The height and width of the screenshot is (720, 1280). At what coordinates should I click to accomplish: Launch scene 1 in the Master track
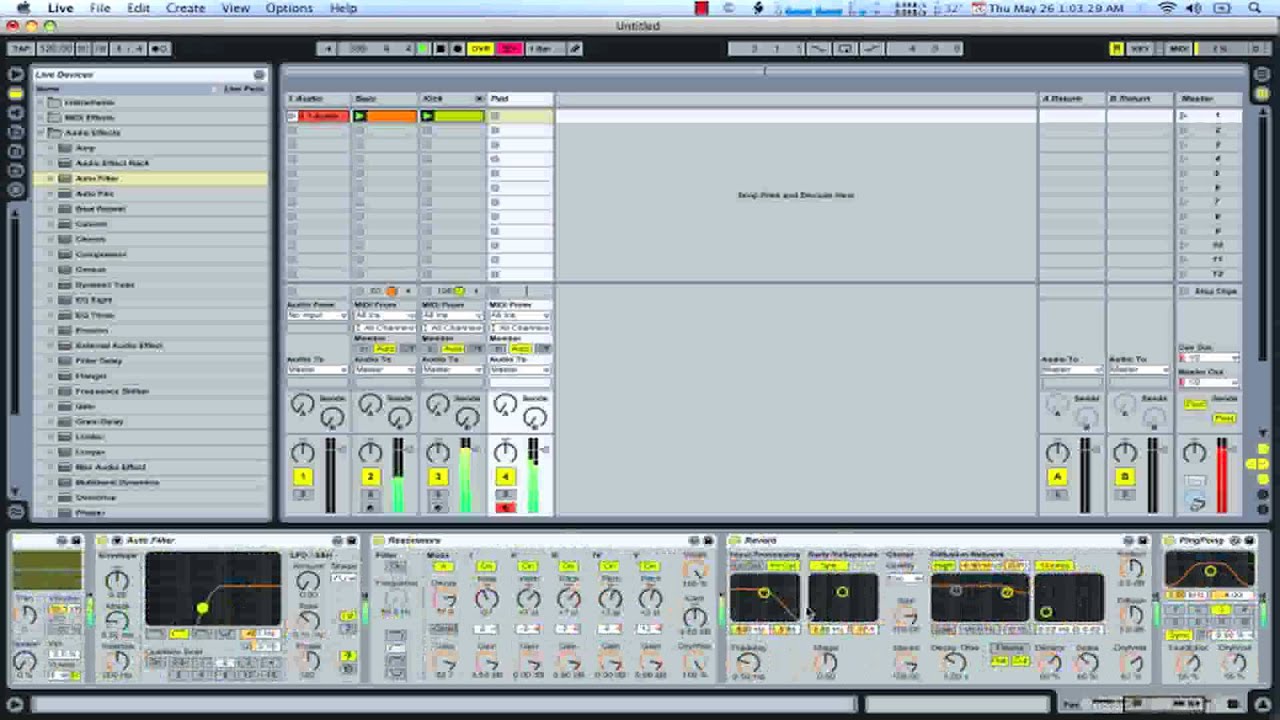click(x=1184, y=116)
